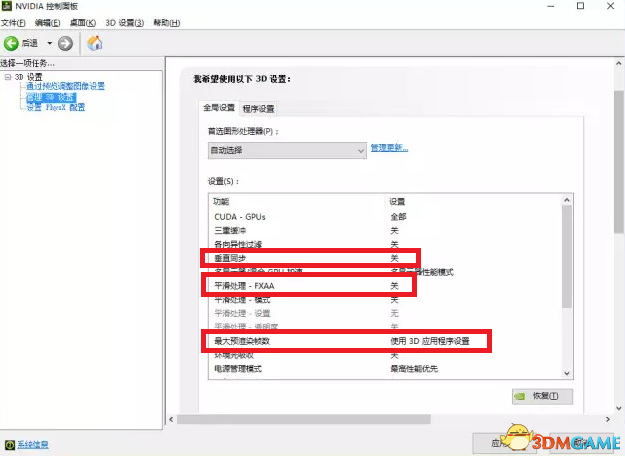
Task: Select 设置 PhysX 配置 tree item
Action: click(x=56, y=107)
